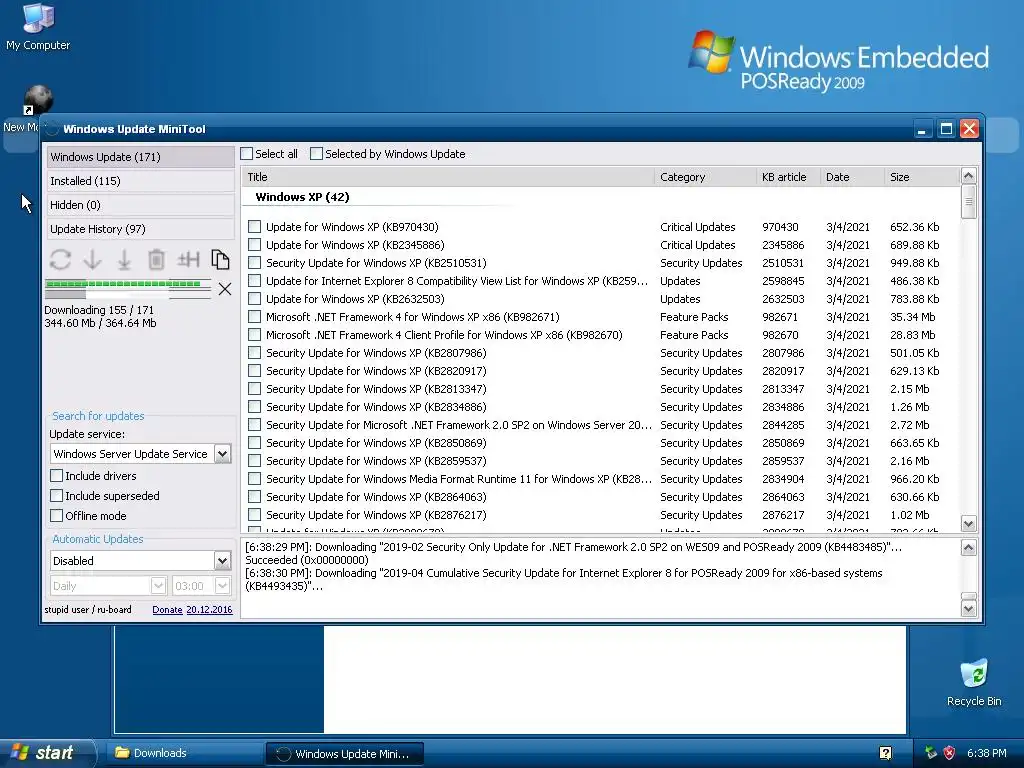Click the system clock showing 6:38 PM
This screenshot has width=1024, height=768.
pos(986,753)
